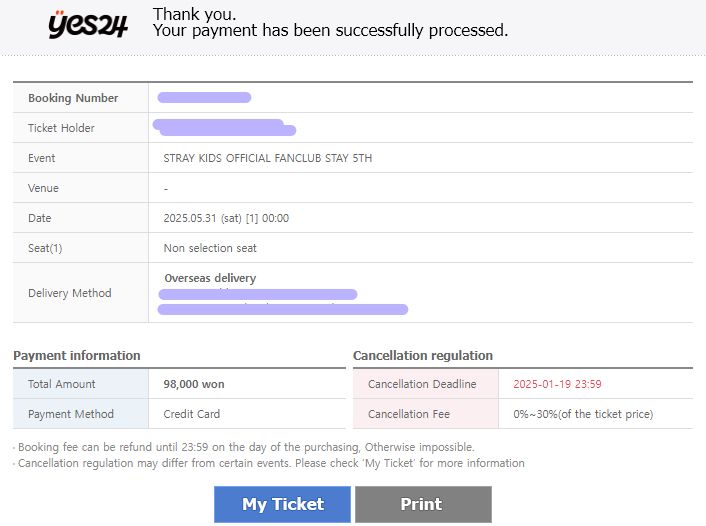Image resolution: width=706 pixels, height=526 pixels.
Task: Click the 98,000 won total amount
Action: 194,384
